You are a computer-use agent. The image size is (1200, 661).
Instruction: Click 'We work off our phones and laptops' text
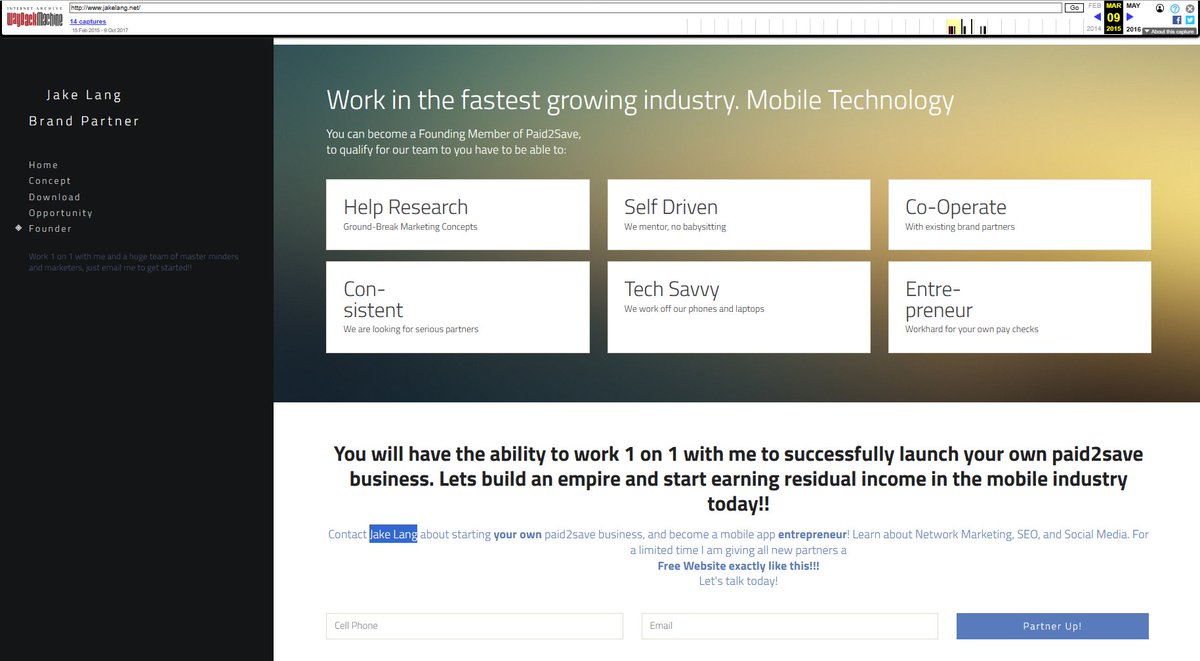coord(694,309)
